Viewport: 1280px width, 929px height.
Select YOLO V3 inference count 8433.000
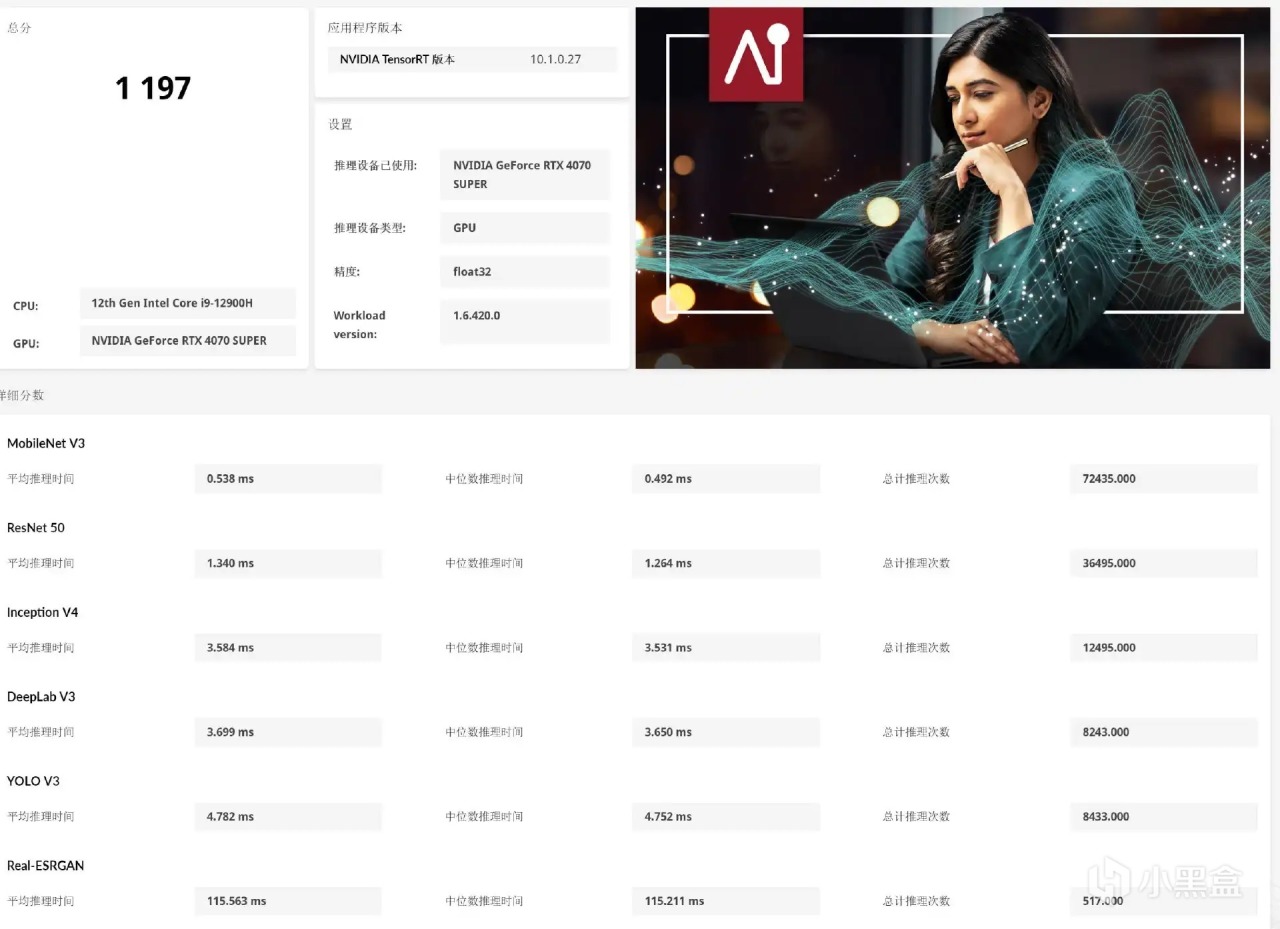[1163, 816]
